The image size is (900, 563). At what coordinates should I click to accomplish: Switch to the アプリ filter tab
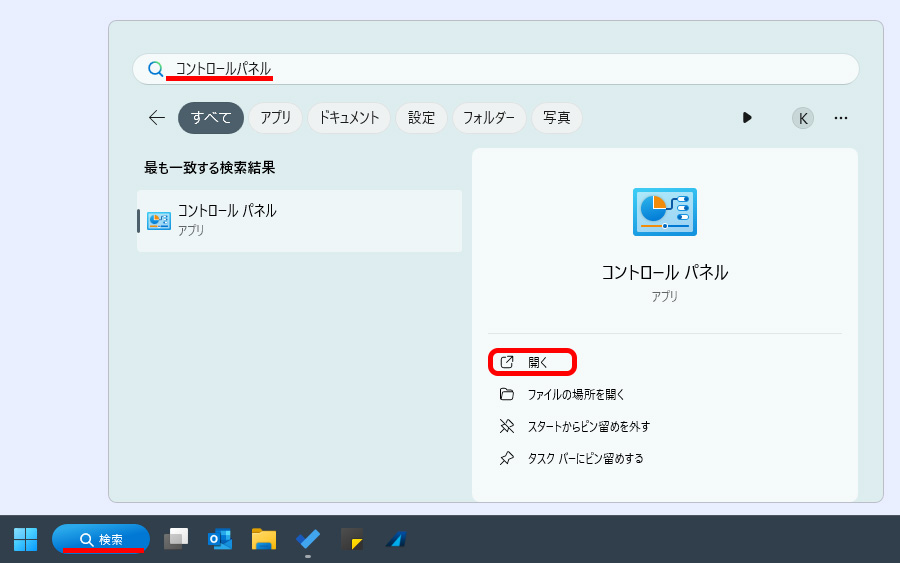(275, 118)
